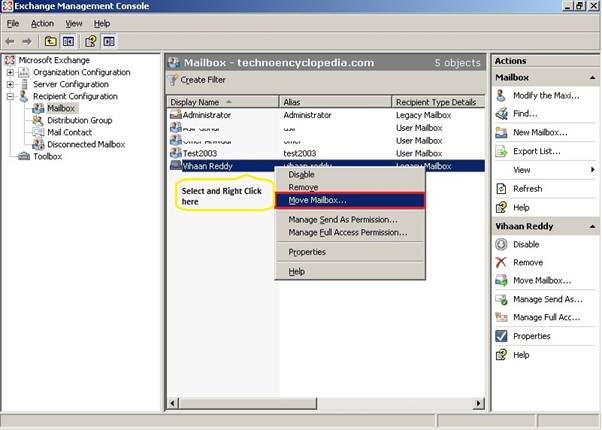Click the Distribution Group node icon
The image size is (602, 430).
point(38,120)
